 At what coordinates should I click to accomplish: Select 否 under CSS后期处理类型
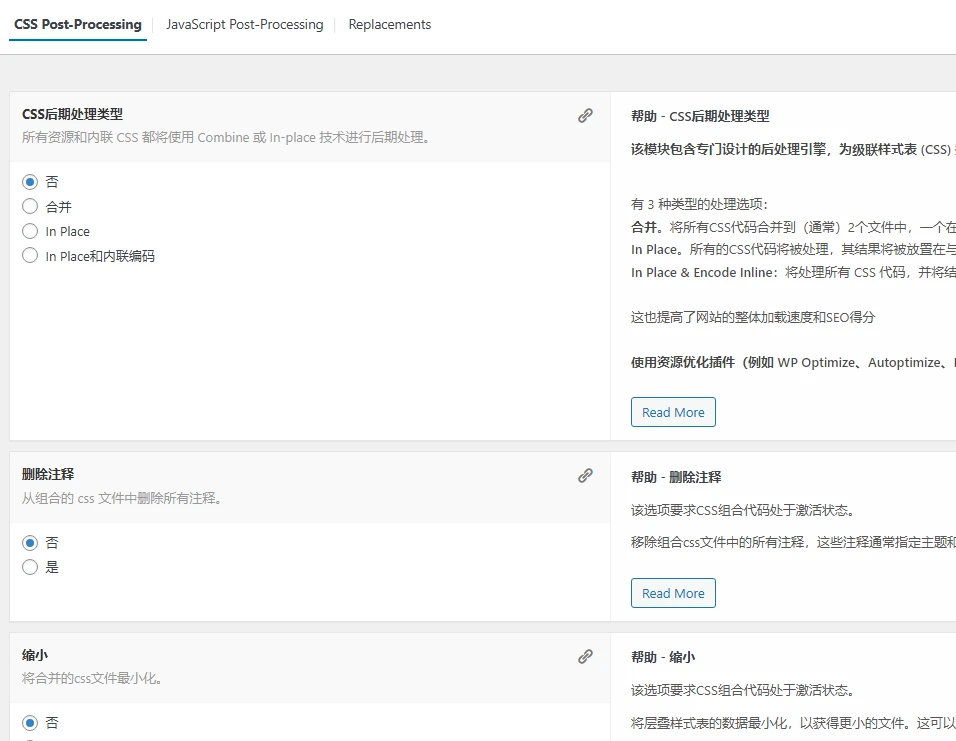click(x=30, y=181)
